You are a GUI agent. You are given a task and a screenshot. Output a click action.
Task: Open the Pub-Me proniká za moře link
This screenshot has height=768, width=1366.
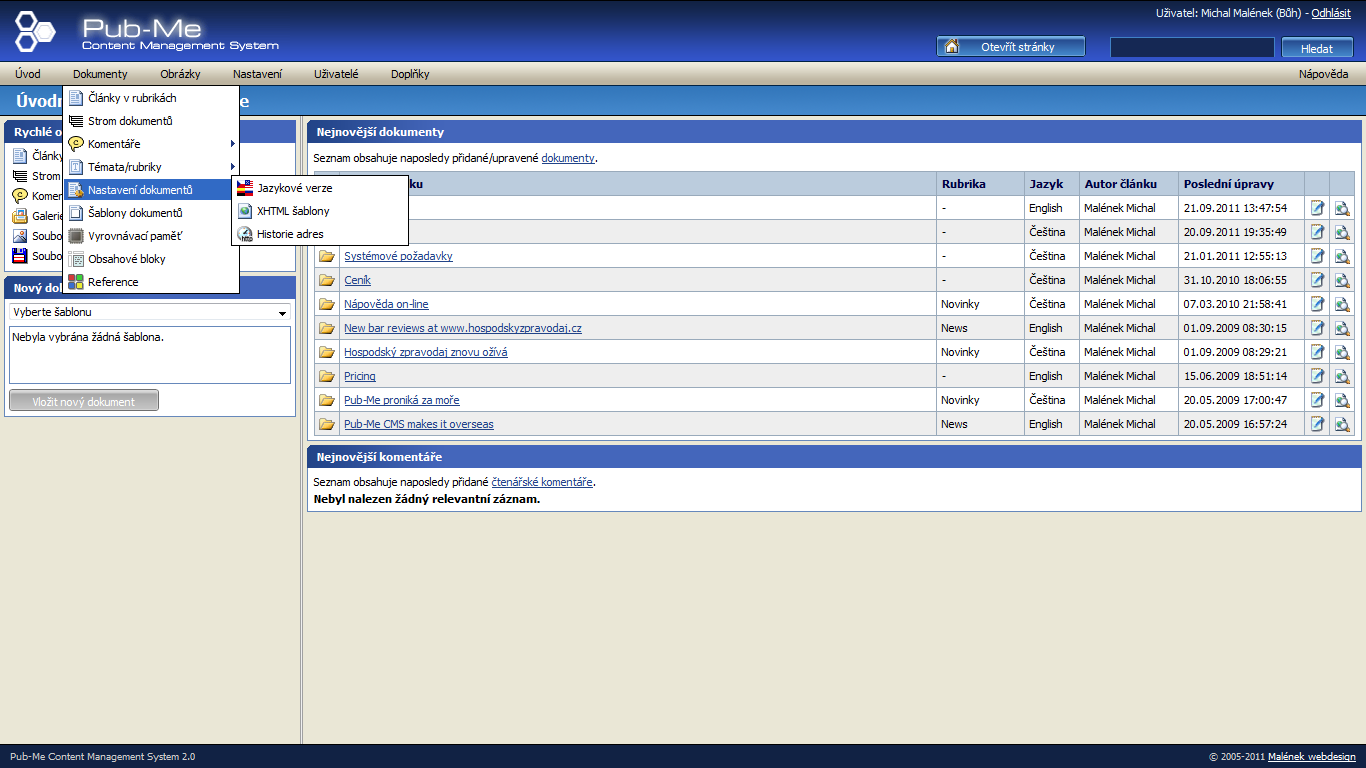(x=402, y=400)
